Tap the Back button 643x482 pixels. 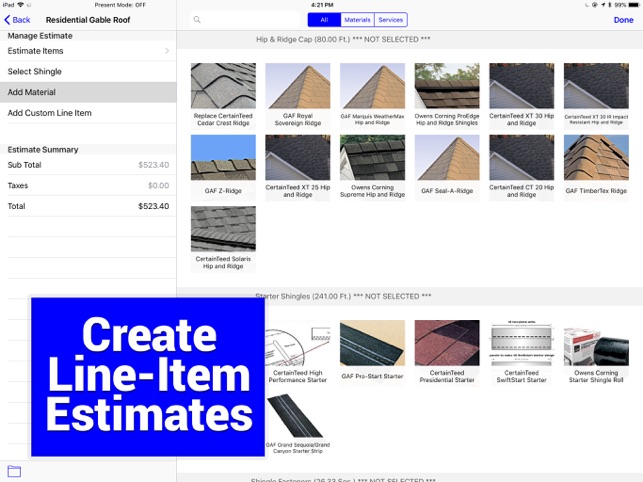point(17,20)
